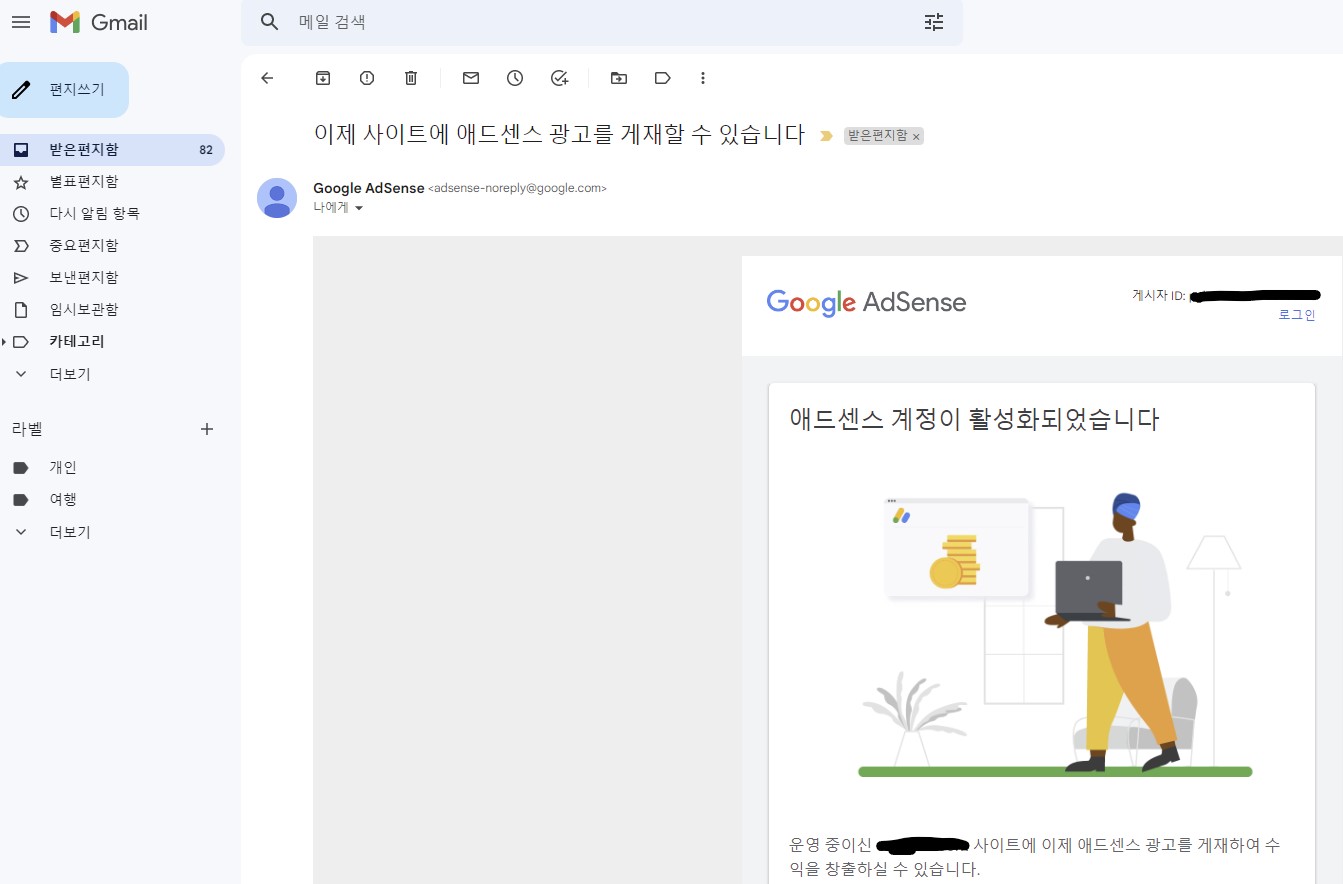This screenshot has height=884, width=1343.
Task: Delete this email with trash icon
Action: coord(411,78)
